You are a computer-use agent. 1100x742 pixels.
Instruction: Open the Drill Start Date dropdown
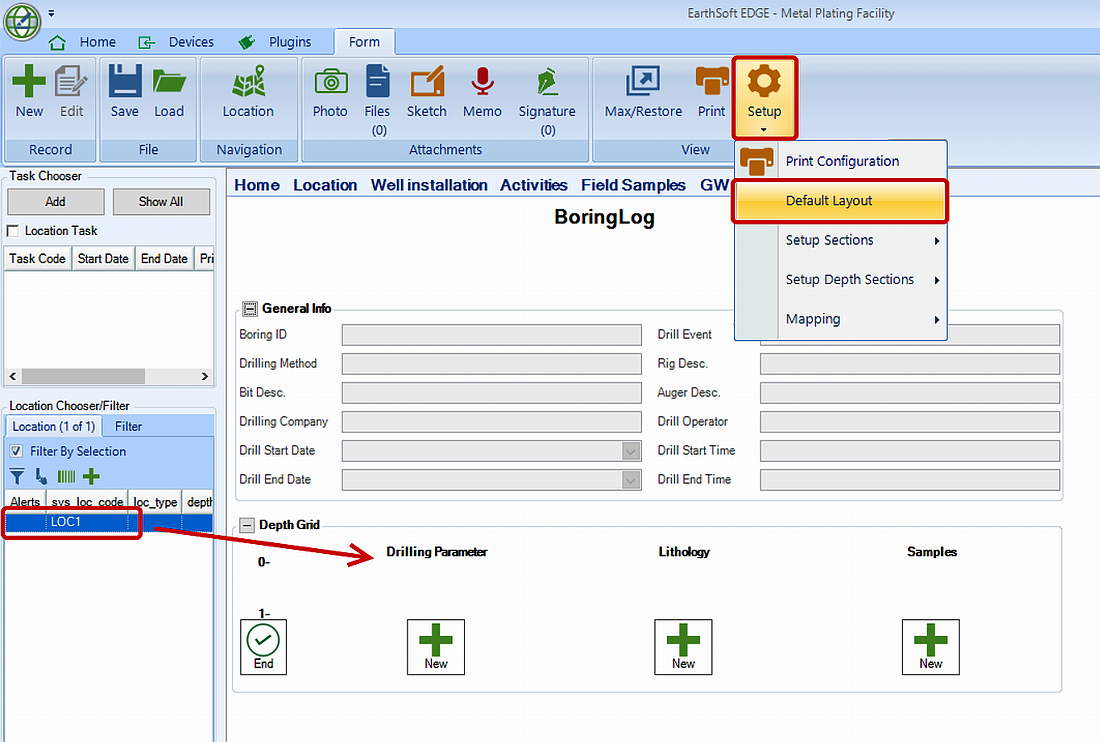coord(630,451)
